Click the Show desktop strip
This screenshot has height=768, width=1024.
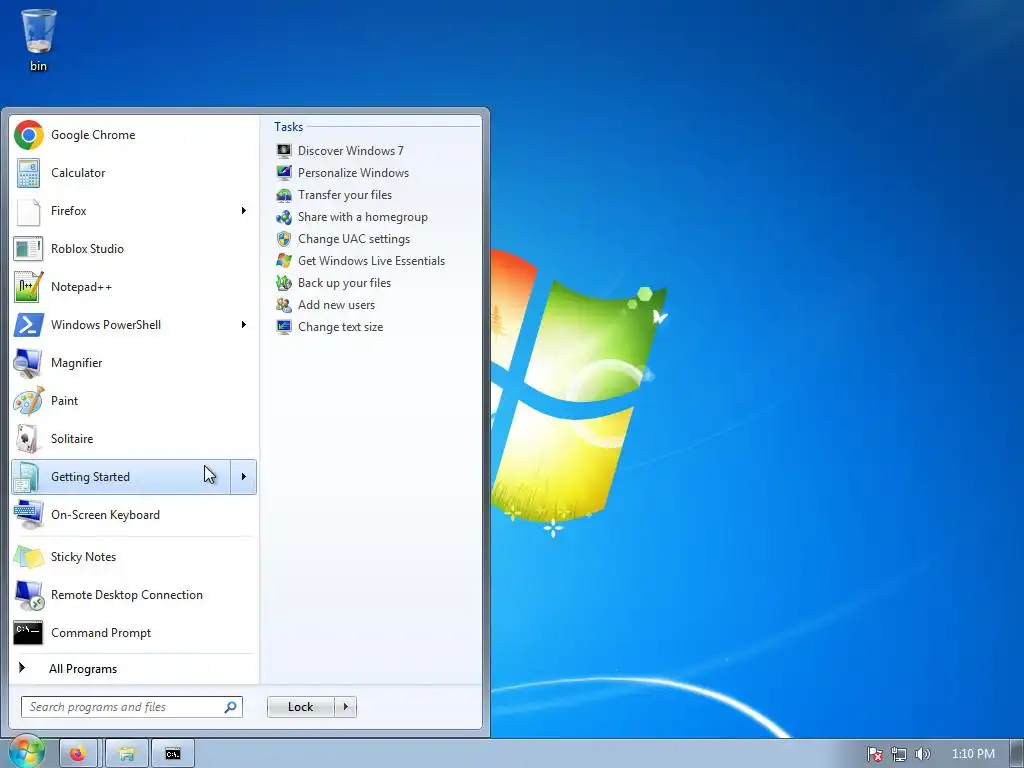(x=1017, y=754)
